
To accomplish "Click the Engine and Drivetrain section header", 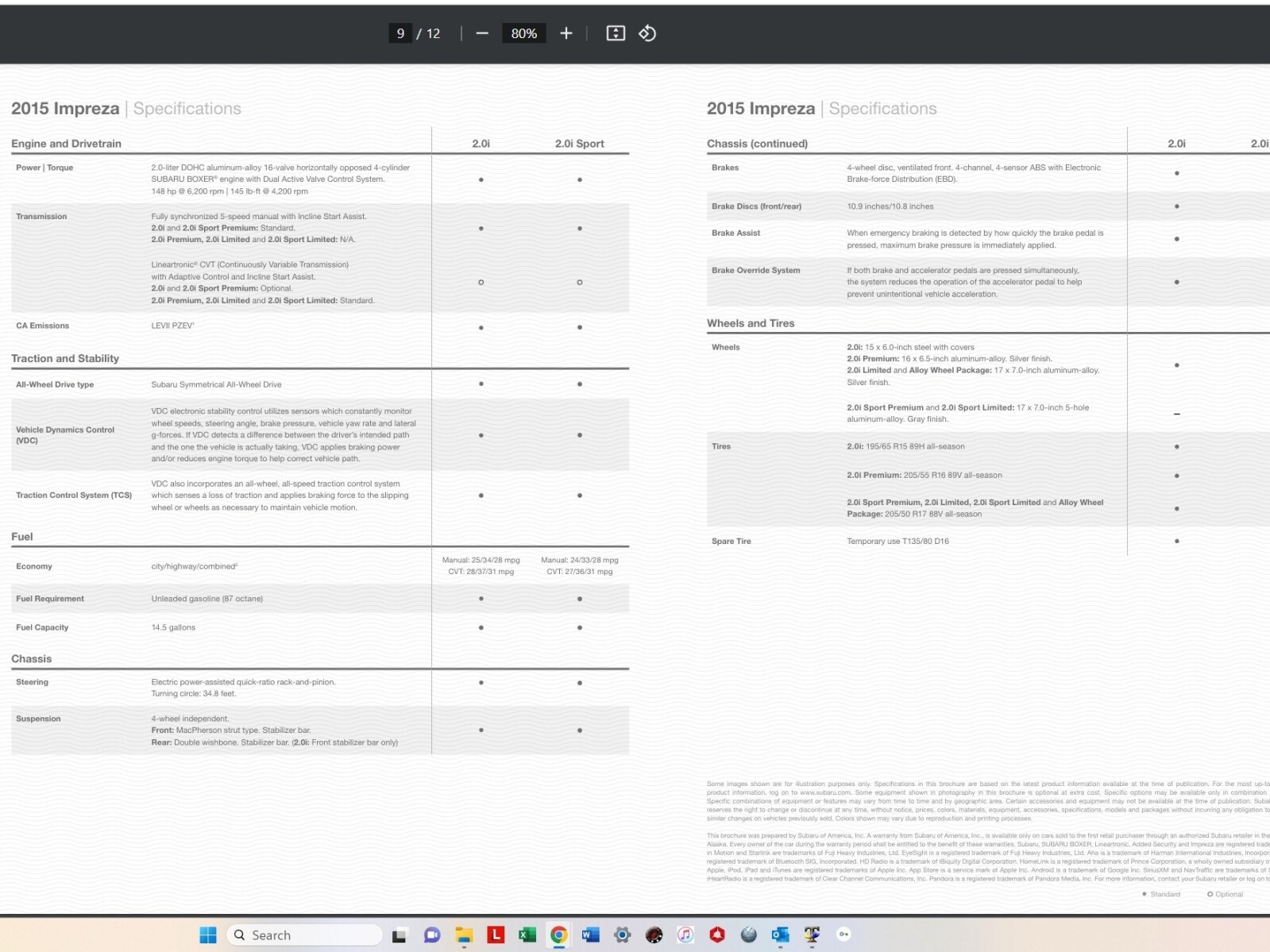I will 66,144.
